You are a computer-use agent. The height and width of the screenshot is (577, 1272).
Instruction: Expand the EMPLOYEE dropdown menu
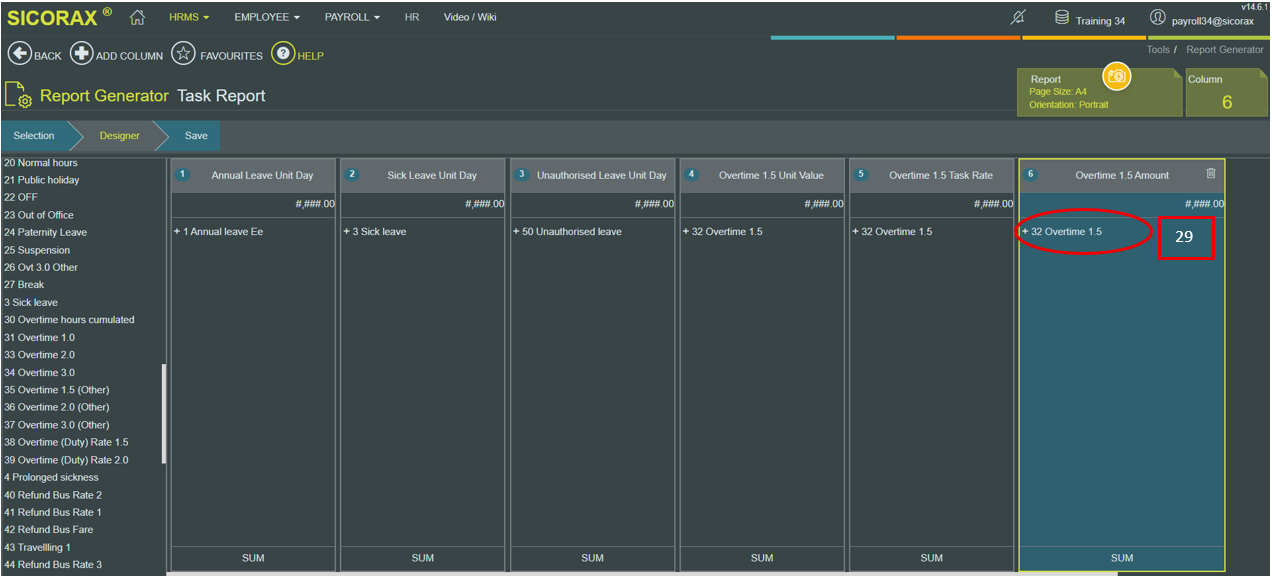coord(267,17)
